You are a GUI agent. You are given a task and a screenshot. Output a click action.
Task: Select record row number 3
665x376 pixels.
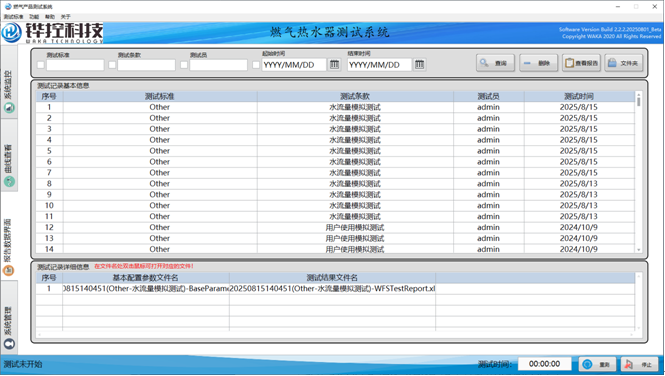click(x=335, y=129)
